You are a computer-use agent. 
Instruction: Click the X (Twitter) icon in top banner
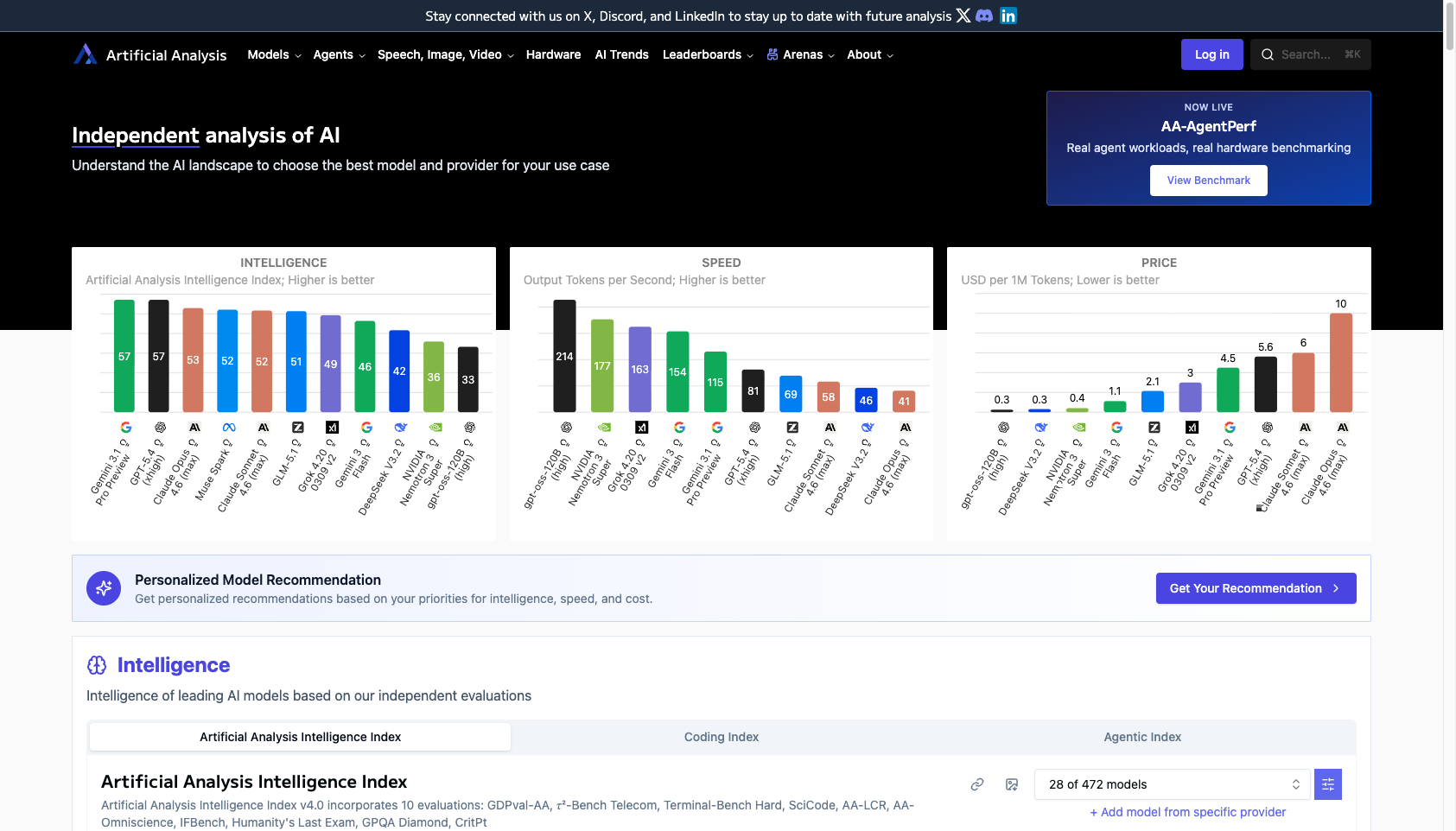point(963,16)
